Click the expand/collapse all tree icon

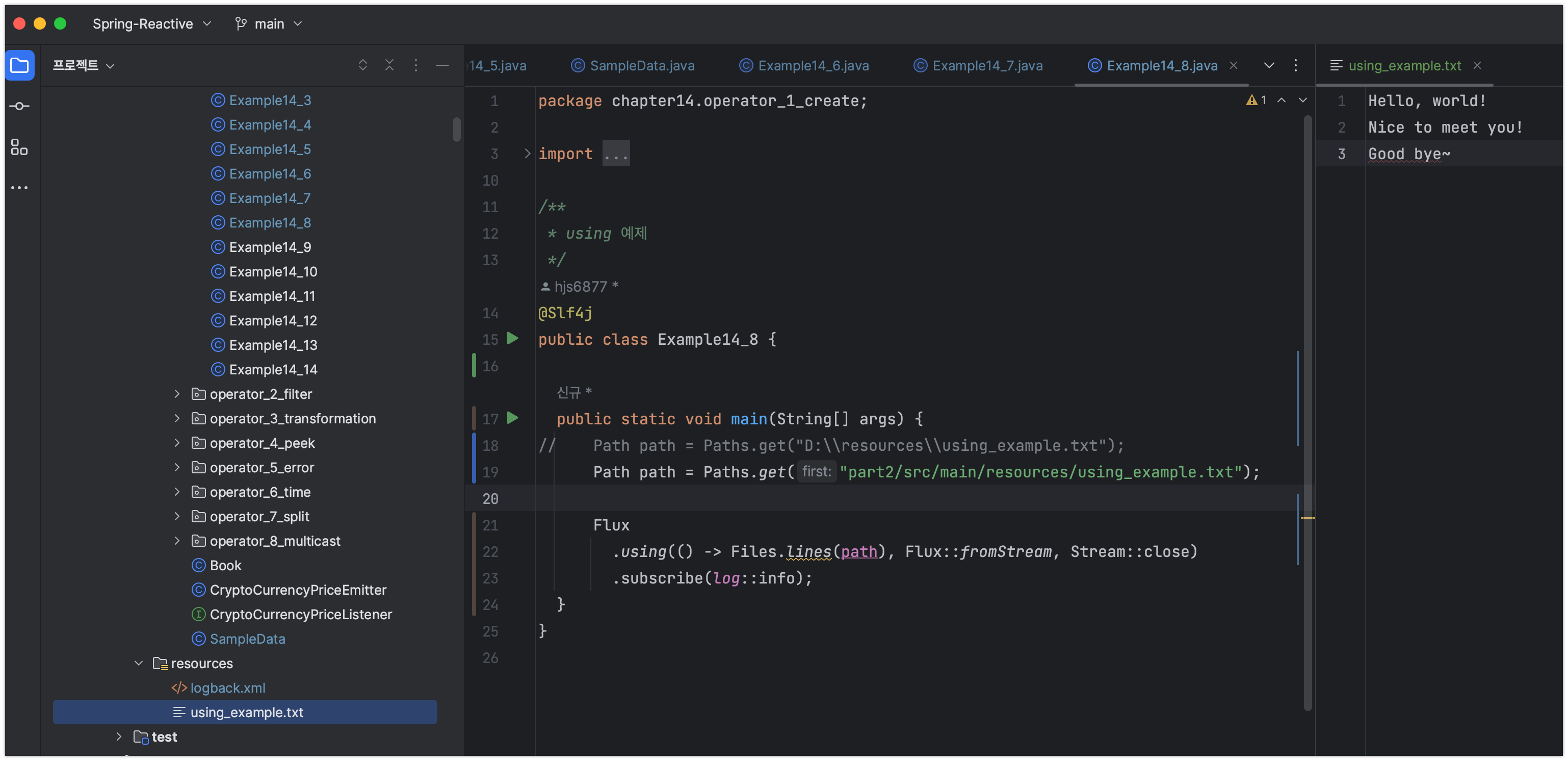363,65
